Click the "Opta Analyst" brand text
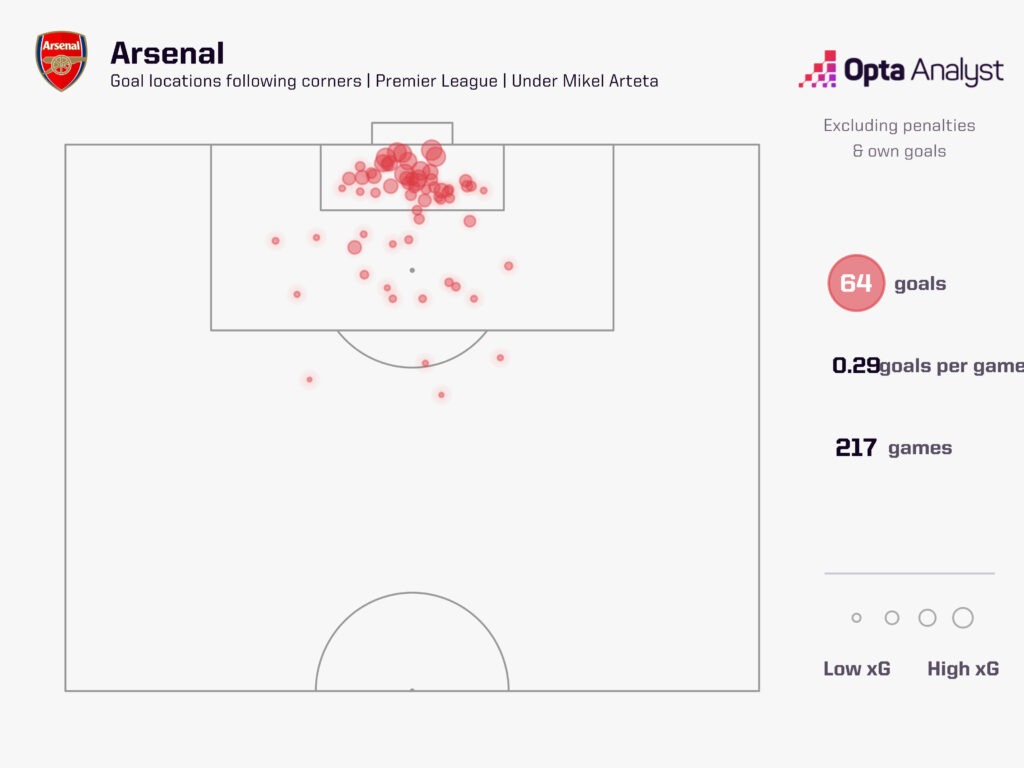The height and width of the screenshot is (768, 1024). pyautogui.click(x=923, y=71)
